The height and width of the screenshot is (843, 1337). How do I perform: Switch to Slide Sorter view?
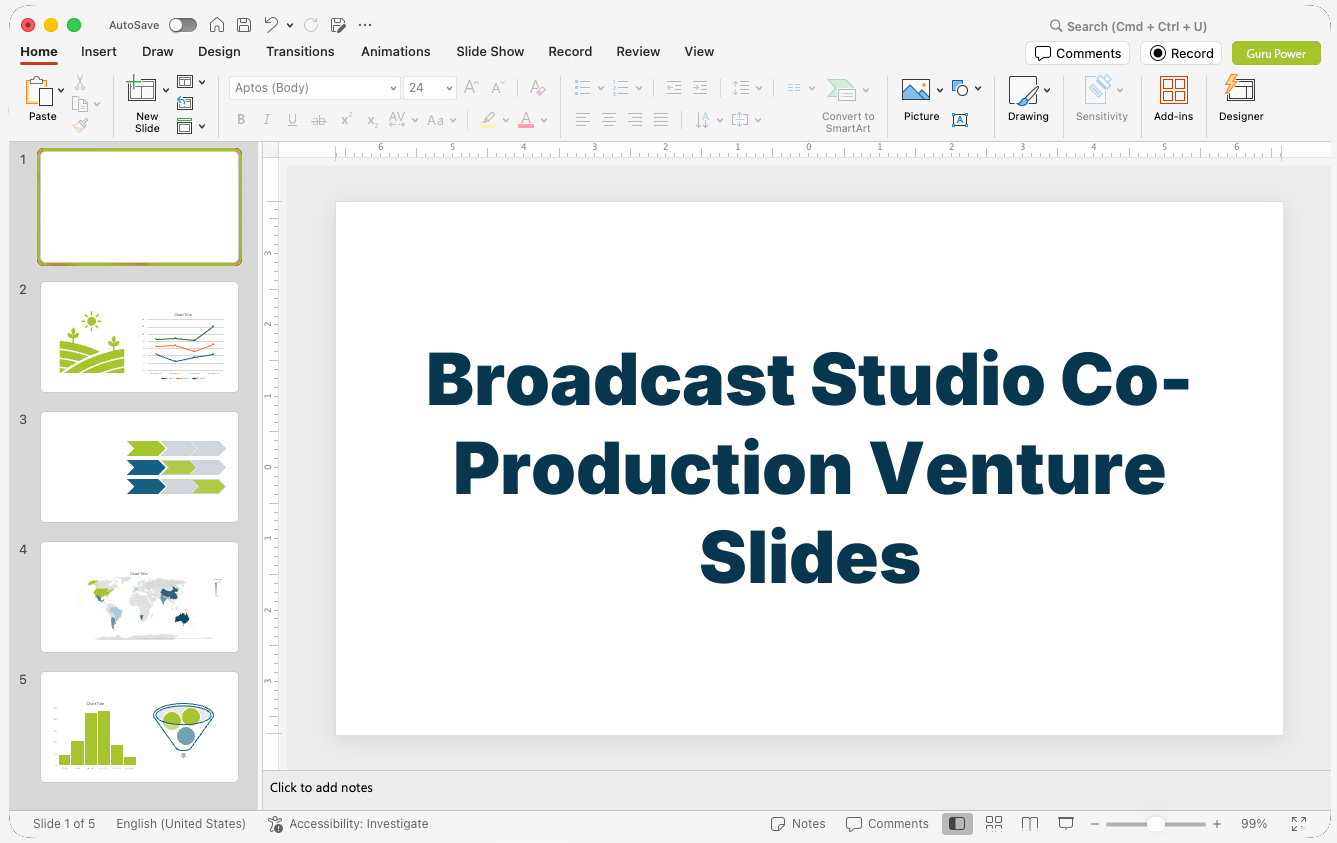[994, 824]
